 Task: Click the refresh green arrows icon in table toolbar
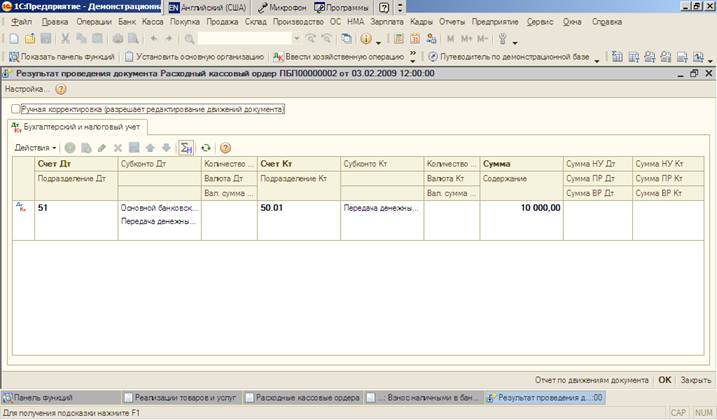(x=206, y=148)
